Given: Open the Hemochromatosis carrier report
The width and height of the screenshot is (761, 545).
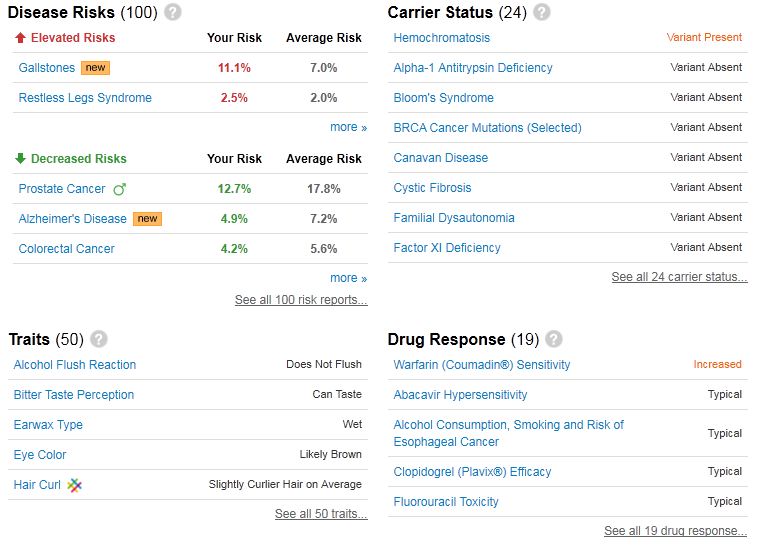Looking at the screenshot, I should coord(442,38).
